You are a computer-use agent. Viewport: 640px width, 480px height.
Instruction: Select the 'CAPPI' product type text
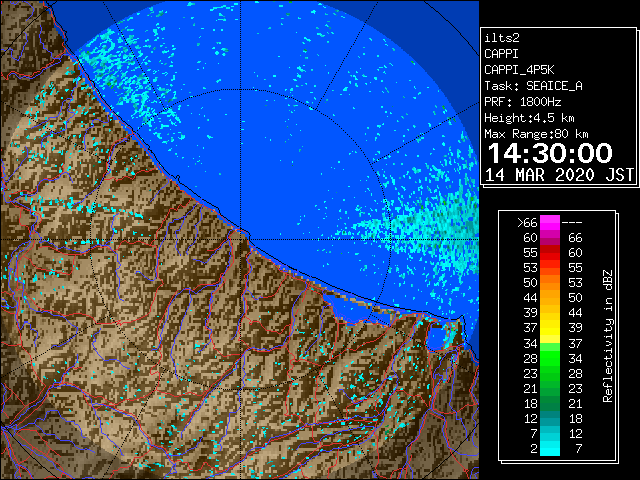click(x=501, y=54)
